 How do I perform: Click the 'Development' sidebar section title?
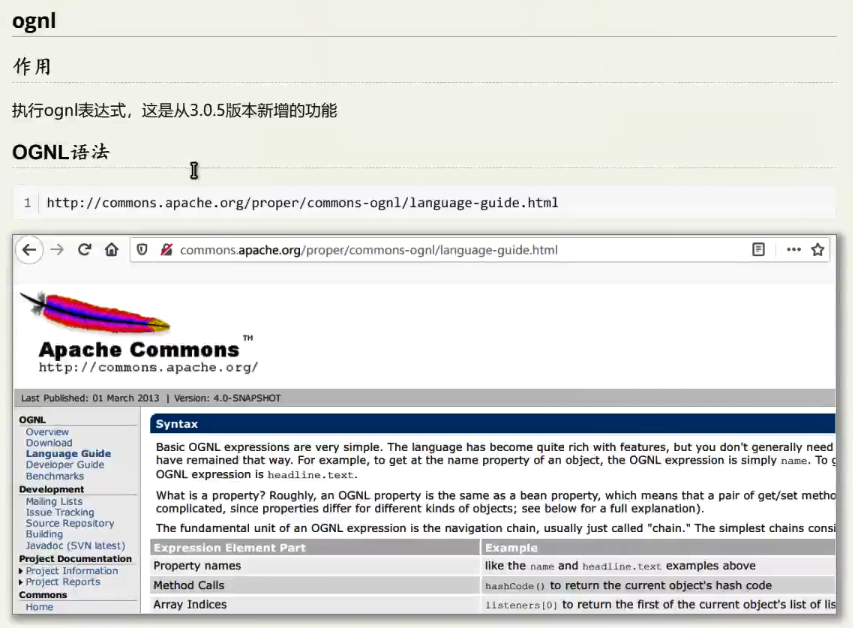(51, 489)
